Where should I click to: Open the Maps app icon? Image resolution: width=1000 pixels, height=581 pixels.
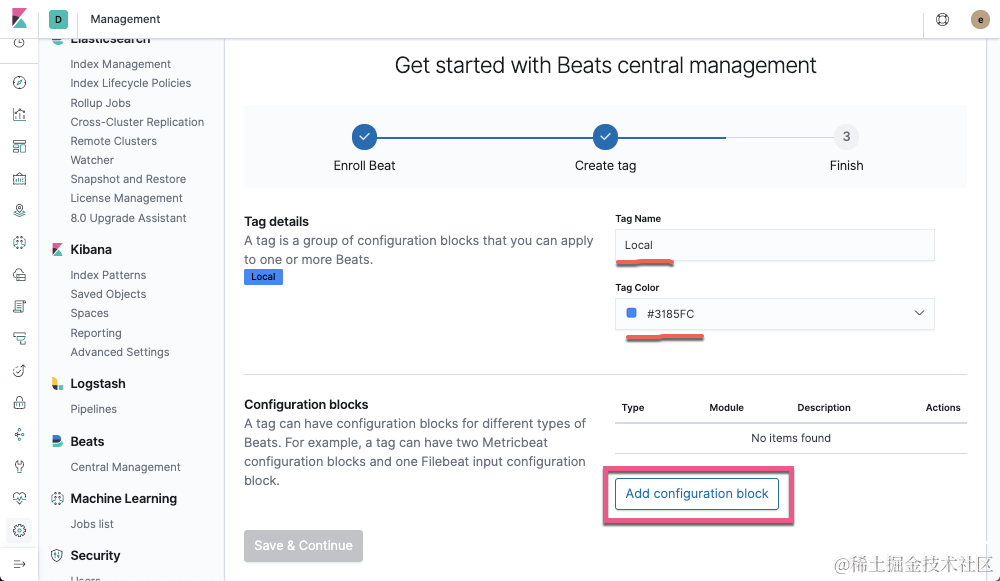(x=19, y=211)
